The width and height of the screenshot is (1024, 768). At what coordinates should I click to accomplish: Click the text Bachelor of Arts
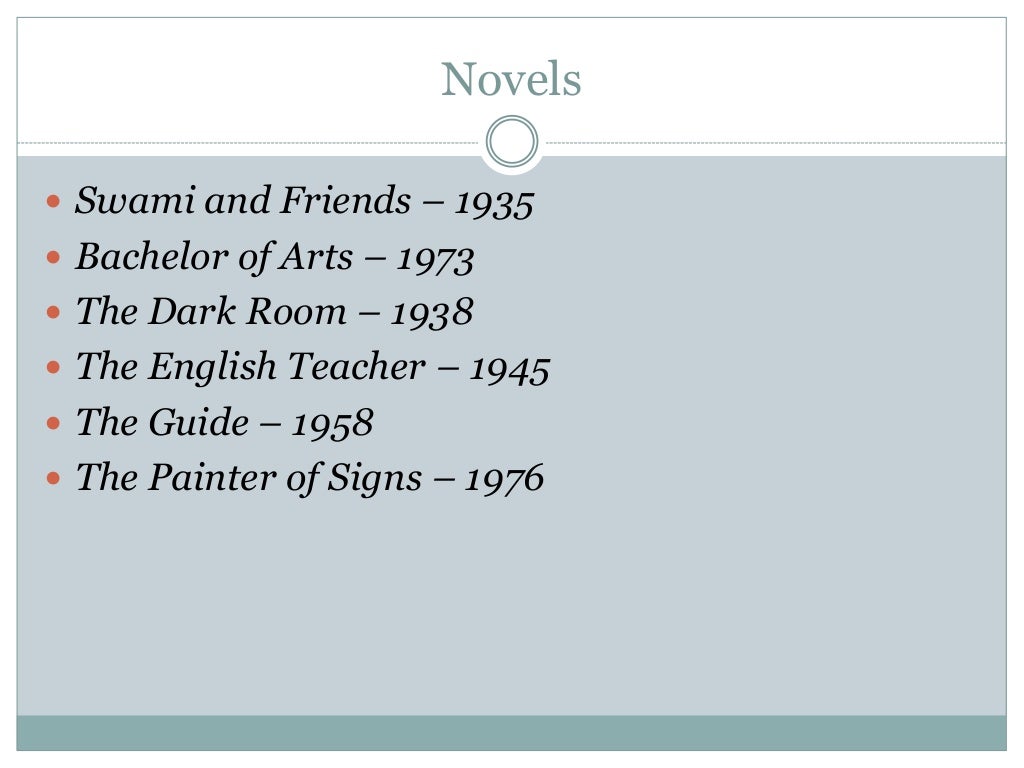click(214, 257)
